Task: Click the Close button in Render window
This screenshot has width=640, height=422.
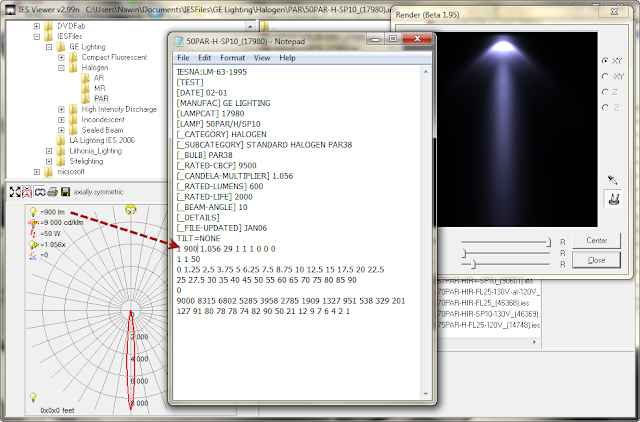Action: pos(596,260)
